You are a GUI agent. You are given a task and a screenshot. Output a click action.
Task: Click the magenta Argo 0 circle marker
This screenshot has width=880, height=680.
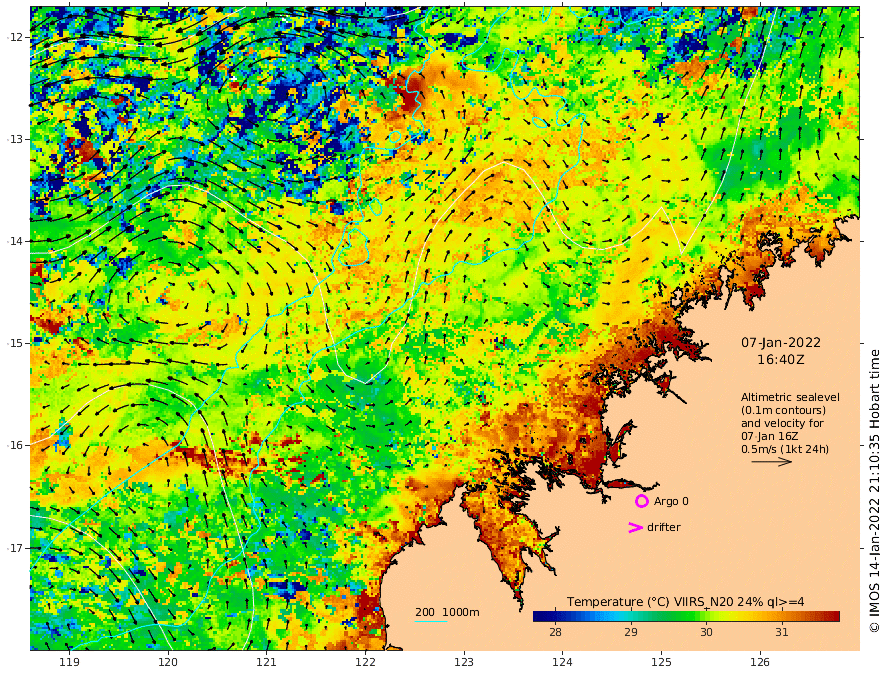point(641,501)
